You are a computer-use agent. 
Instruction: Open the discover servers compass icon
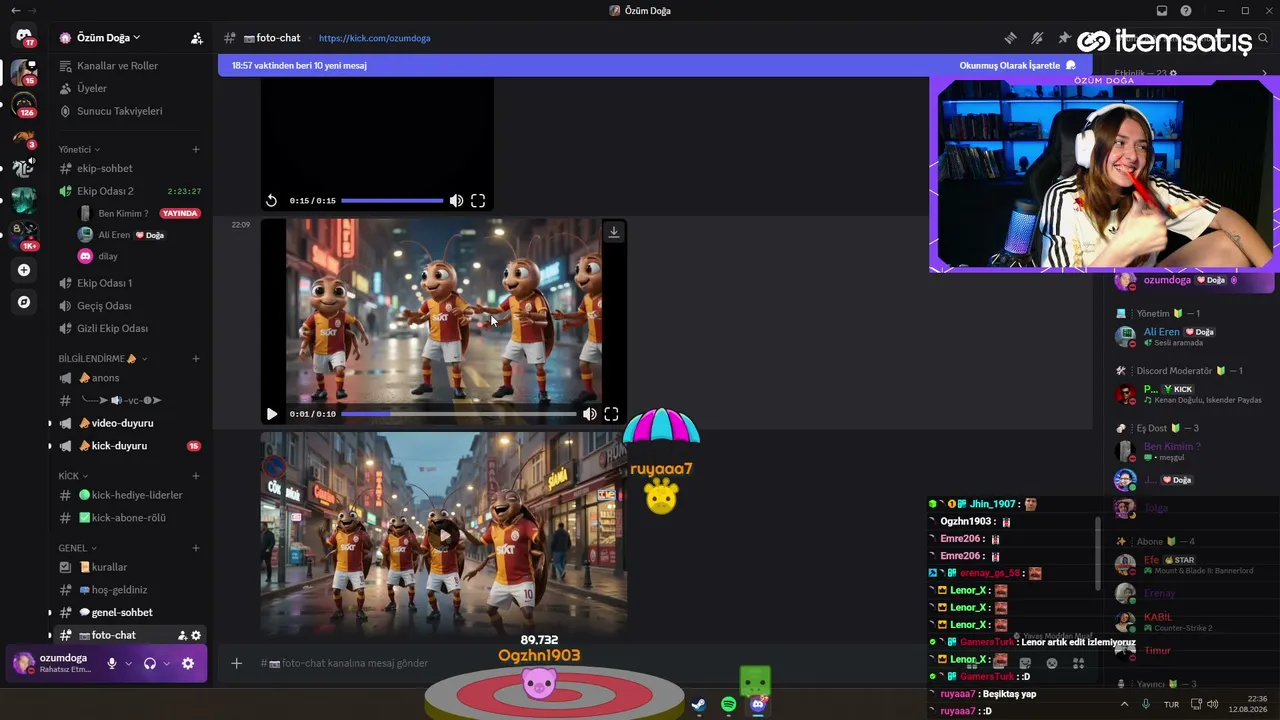point(24,302)
